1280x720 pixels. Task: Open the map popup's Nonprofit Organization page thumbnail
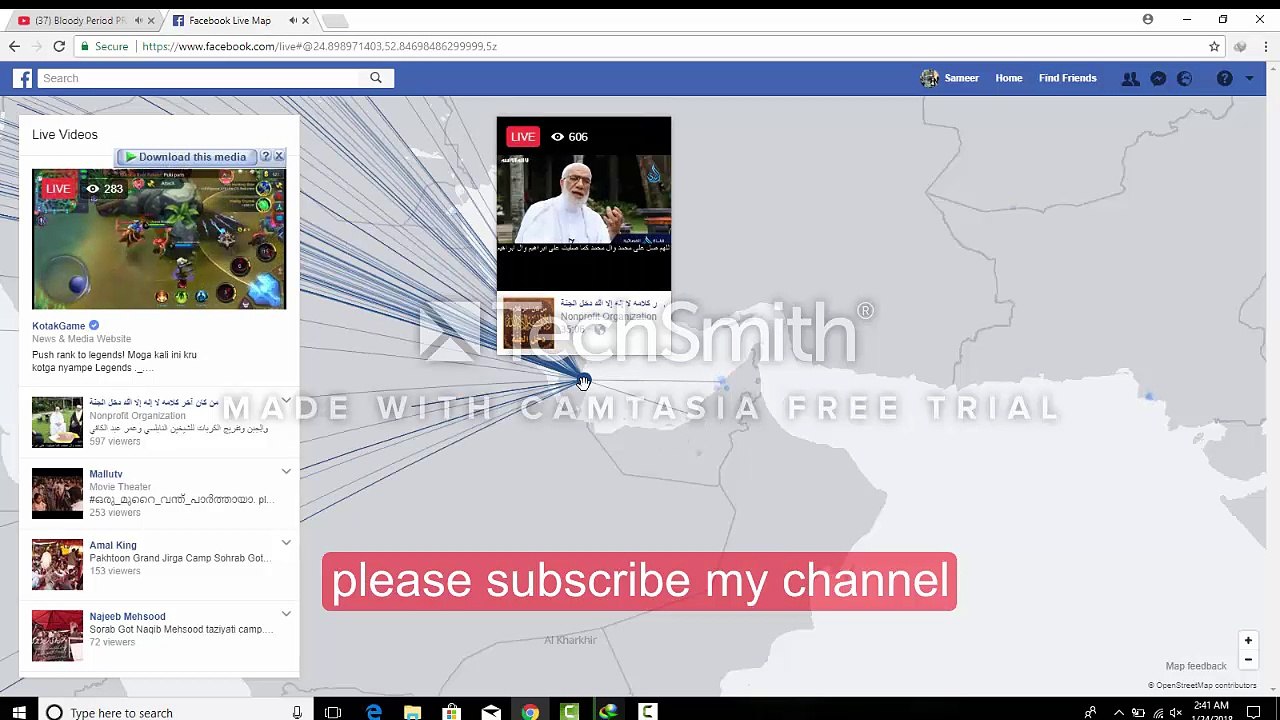[528, 323]
